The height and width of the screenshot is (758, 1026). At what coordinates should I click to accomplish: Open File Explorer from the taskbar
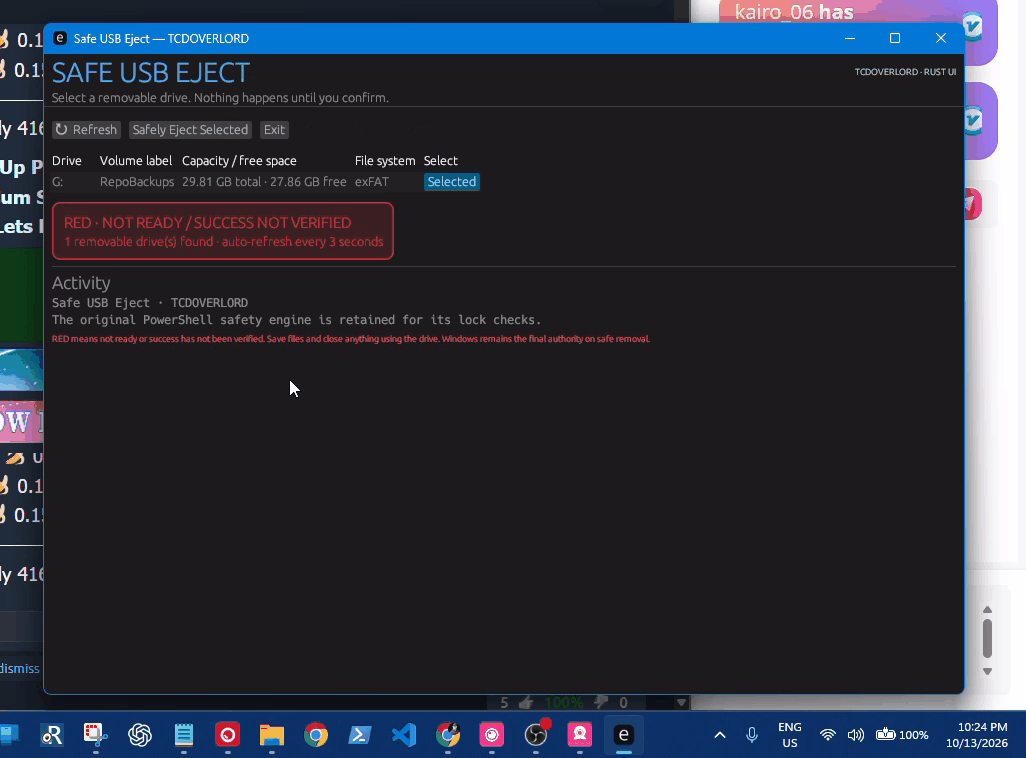pyautogui.click(x=272, y=735)
